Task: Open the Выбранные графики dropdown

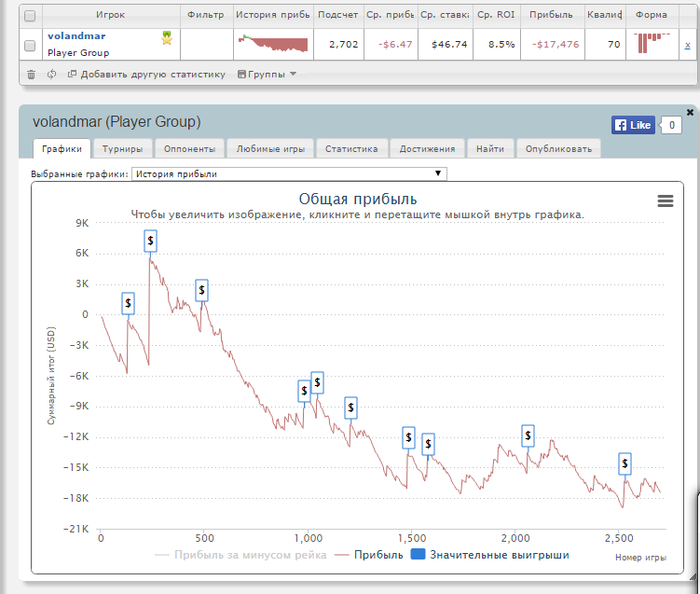Action: (290, 174)
